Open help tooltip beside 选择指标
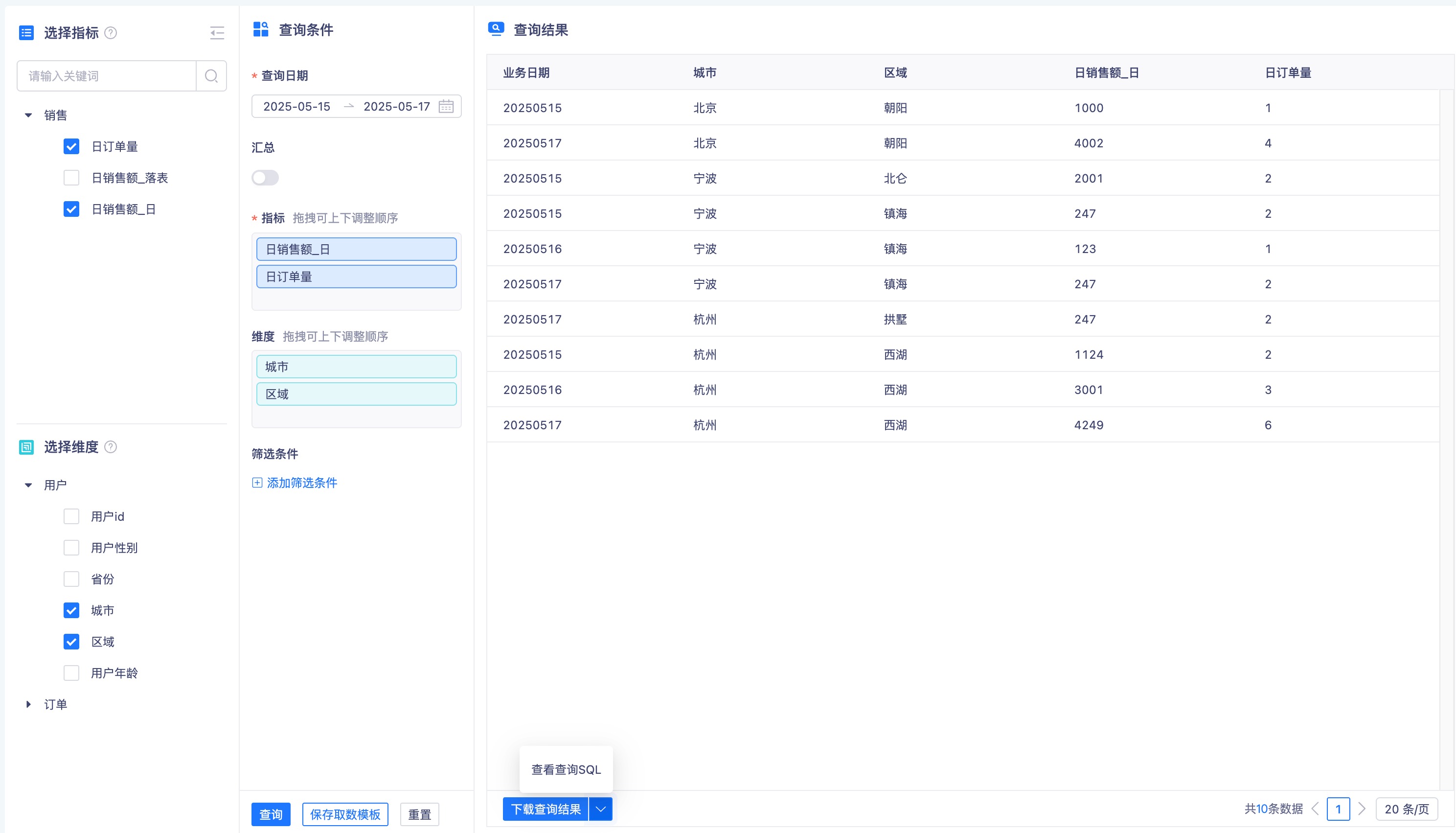Image resolution: width=1456 pixels, height=833 pixels. click(x=111, y=33)
